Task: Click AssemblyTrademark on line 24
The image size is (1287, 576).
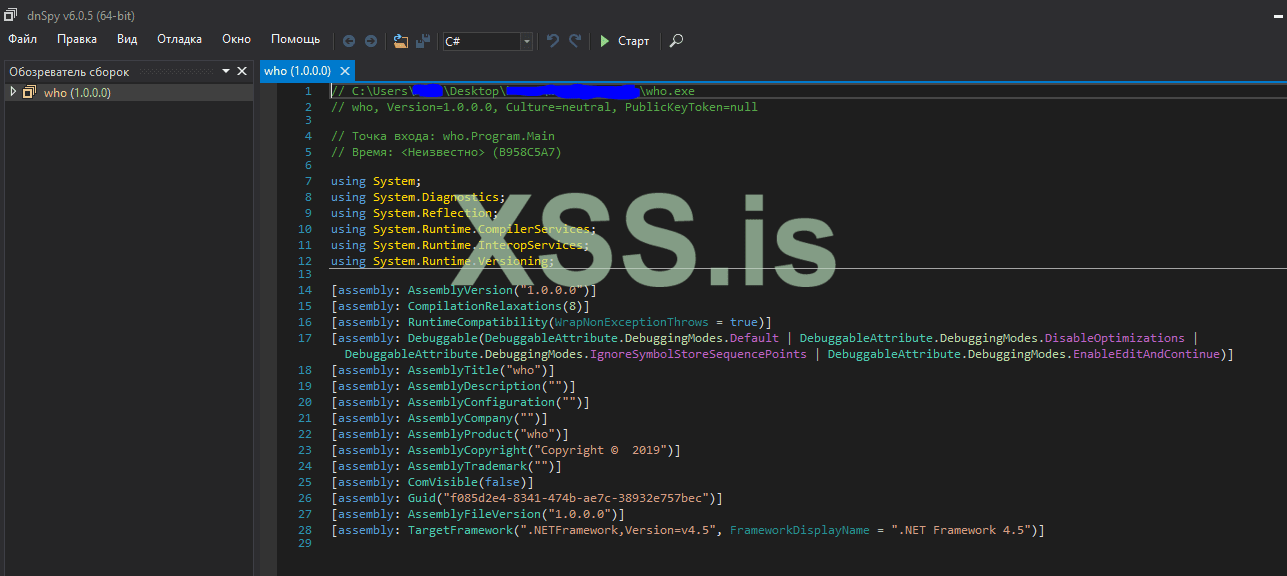Action: [x=467, y=466]
